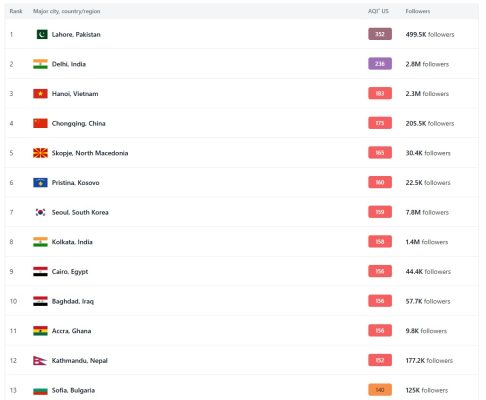Image resolution: width=486 pixels, height=400 pixels.
Task: Click the Kosovo flag icon beside Pristina
Action: (x=40, y=183)
